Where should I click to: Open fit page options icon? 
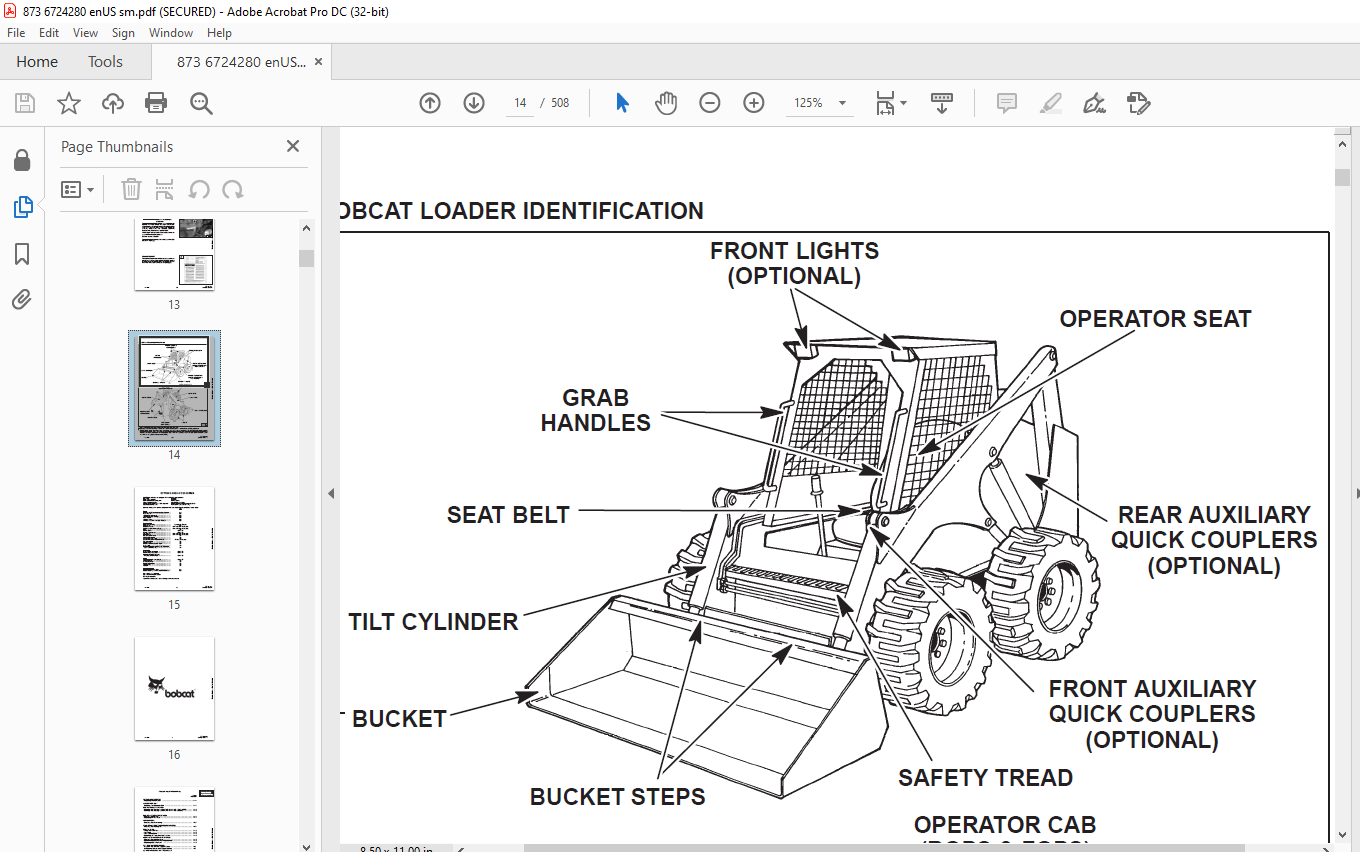point(890,103)
